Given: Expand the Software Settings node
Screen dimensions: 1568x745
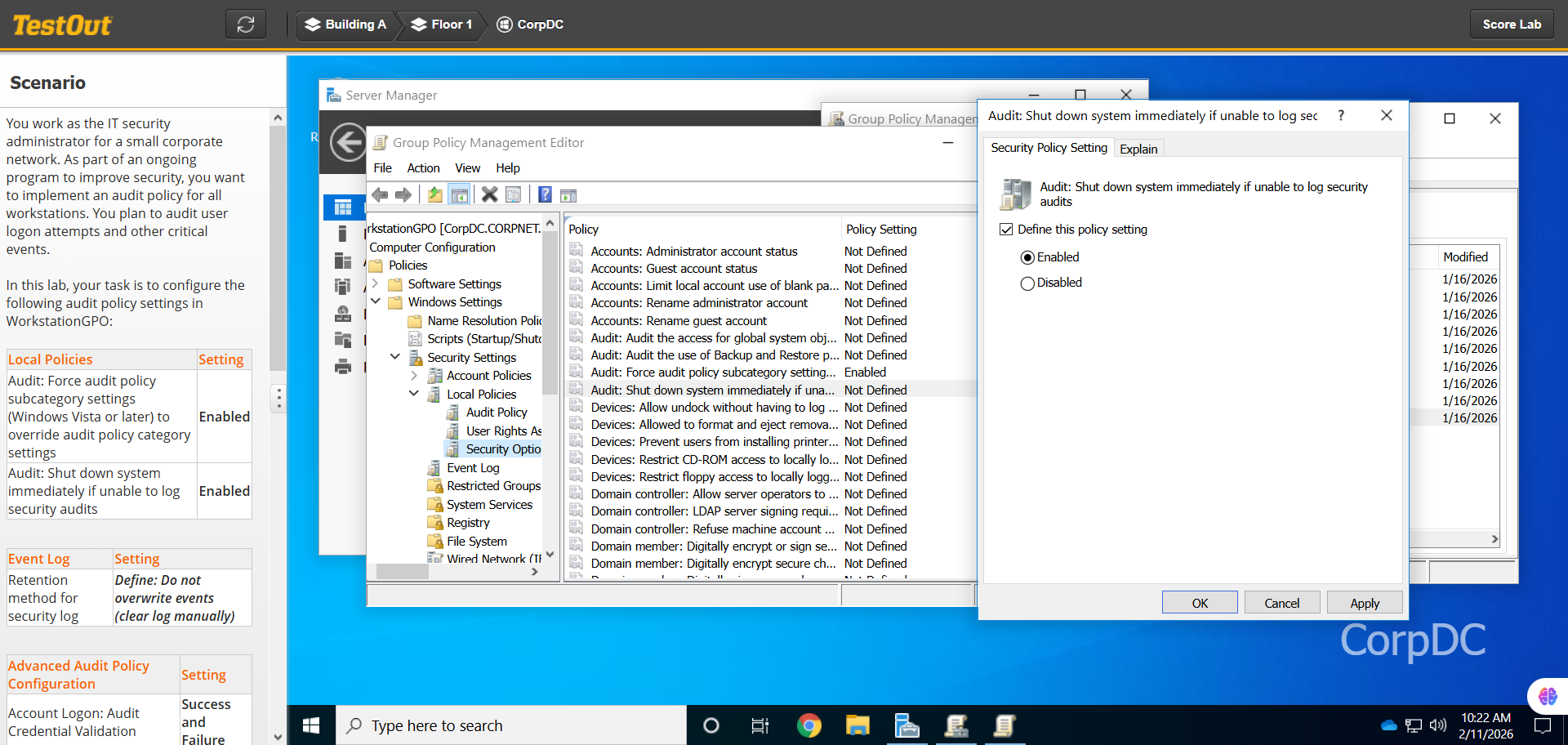Looking at the screenshot, I should tap(375, 283).
